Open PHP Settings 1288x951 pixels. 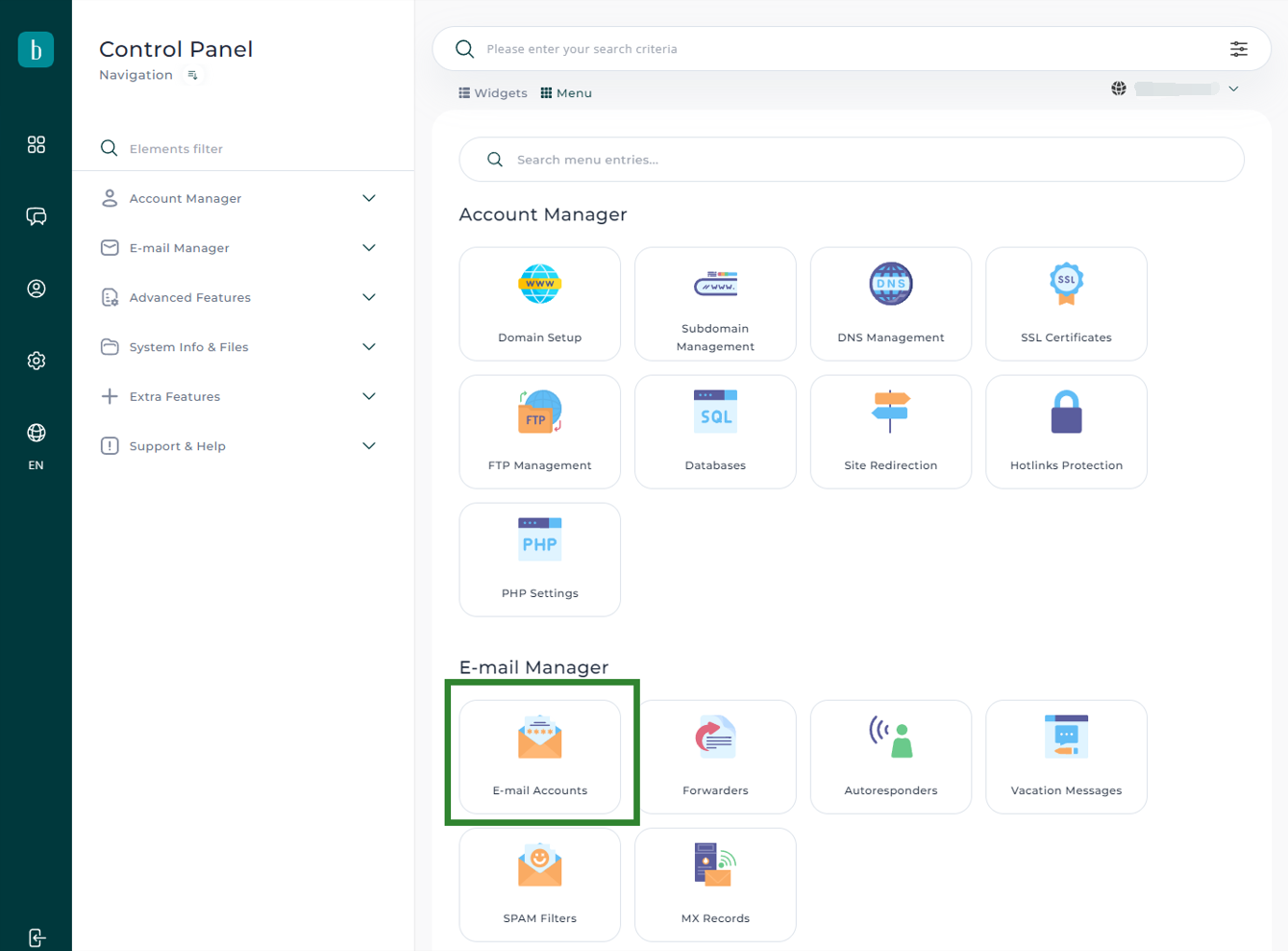(x=539, y=560)
